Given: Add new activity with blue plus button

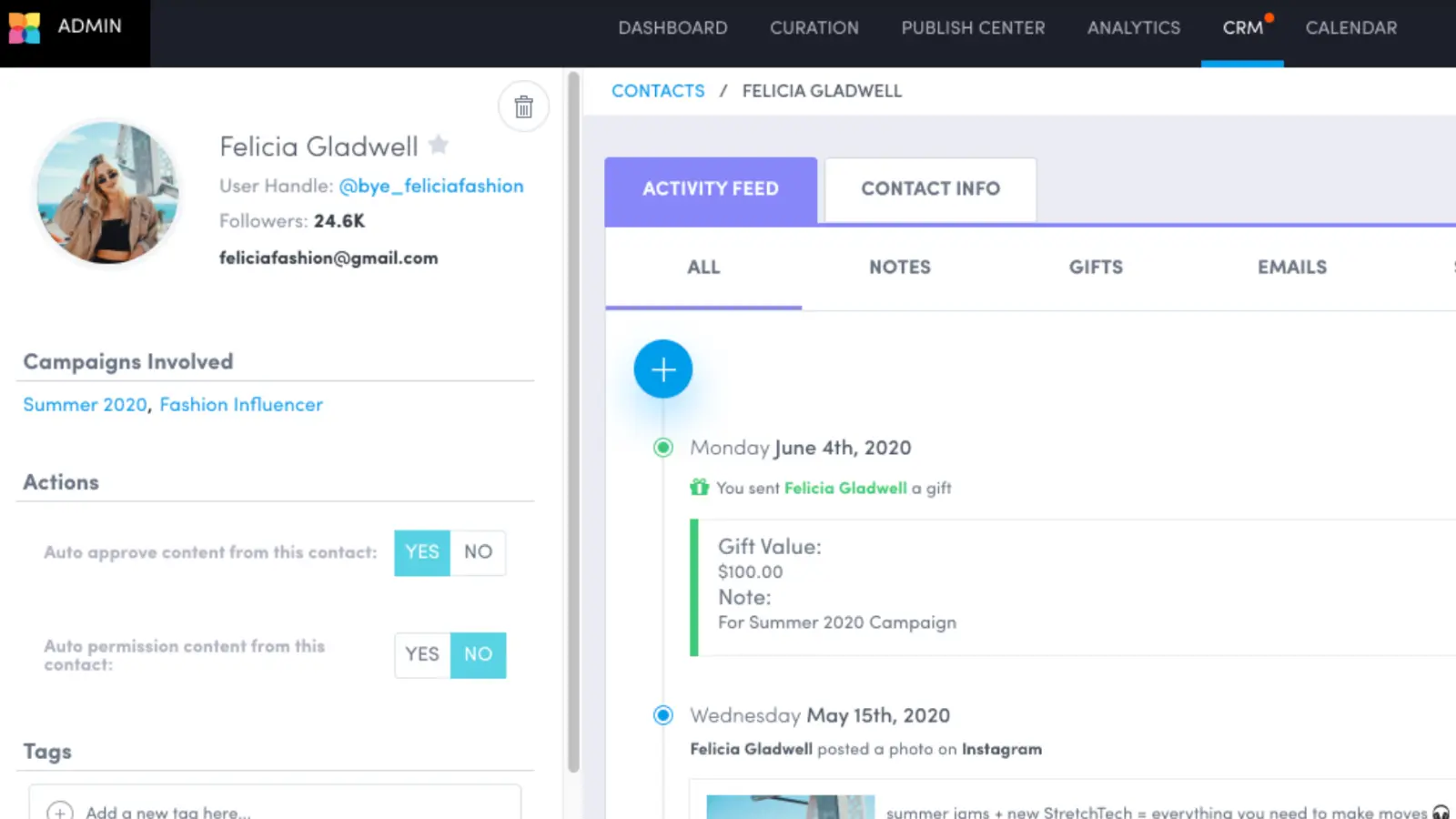Looking at the screenshot, I should pyautogui.click(x=663, y=369).
